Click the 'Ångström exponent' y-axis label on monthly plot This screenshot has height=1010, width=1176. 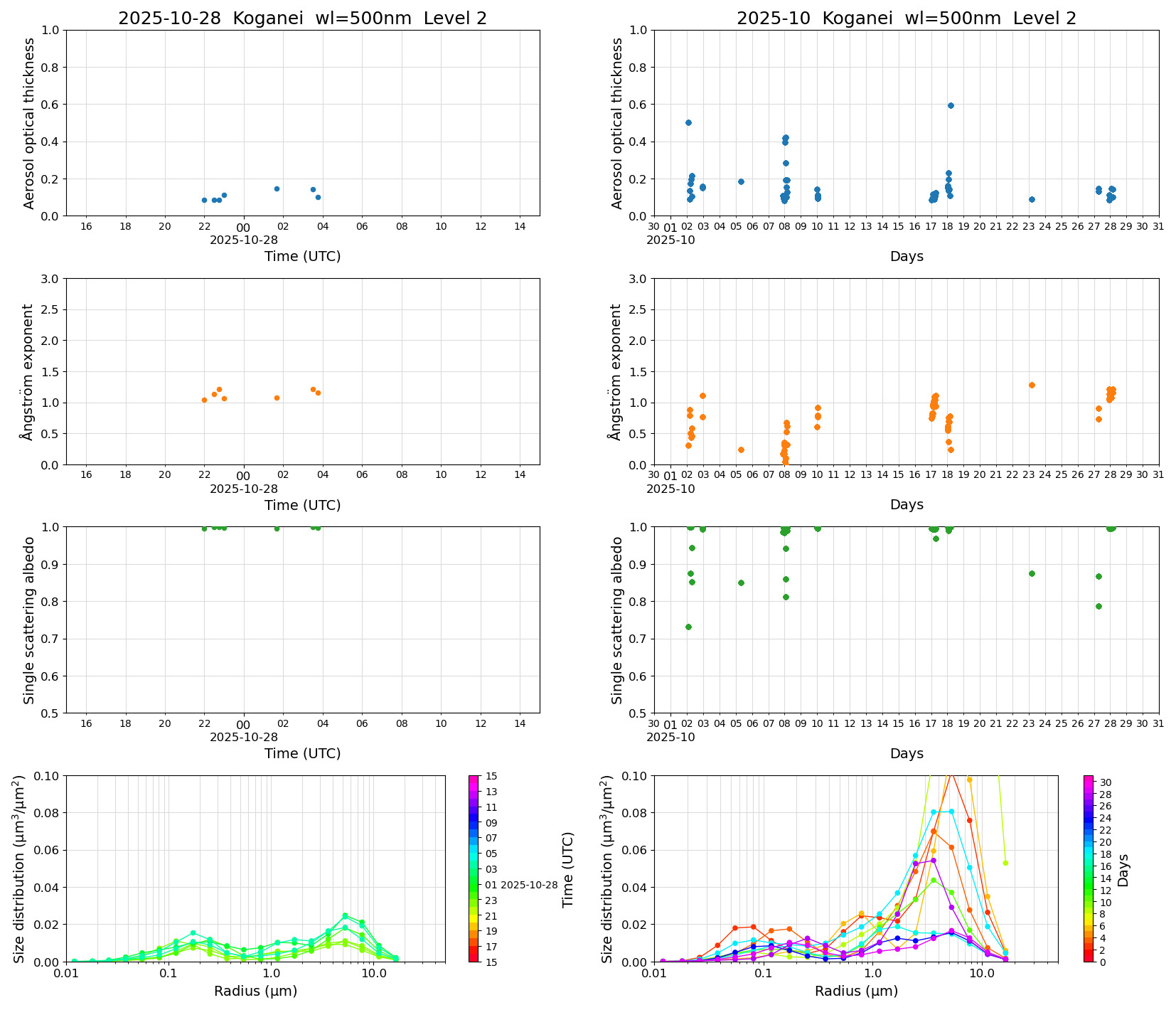[x=616, y=371]
